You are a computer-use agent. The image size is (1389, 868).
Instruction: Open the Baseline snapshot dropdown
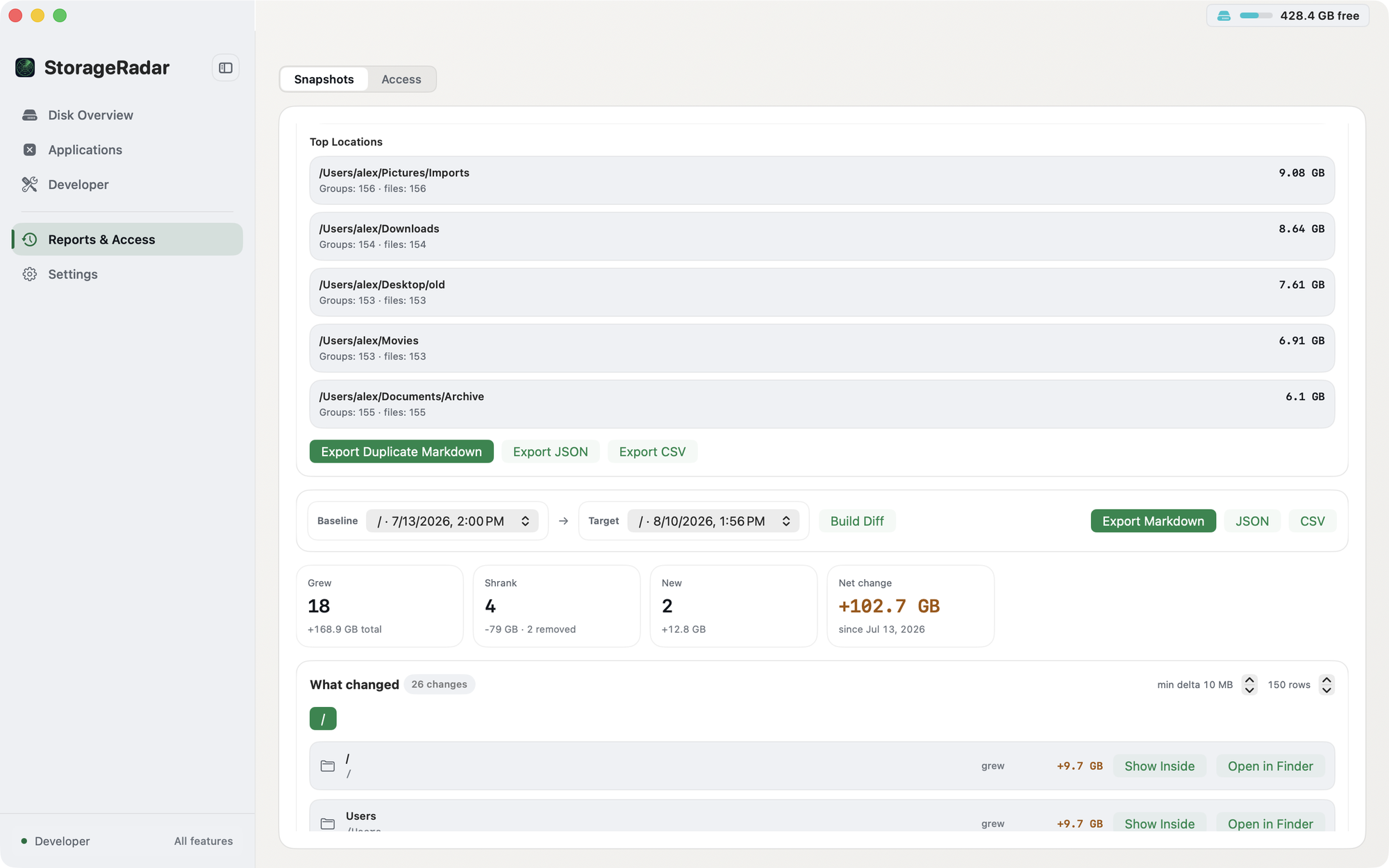452,521
